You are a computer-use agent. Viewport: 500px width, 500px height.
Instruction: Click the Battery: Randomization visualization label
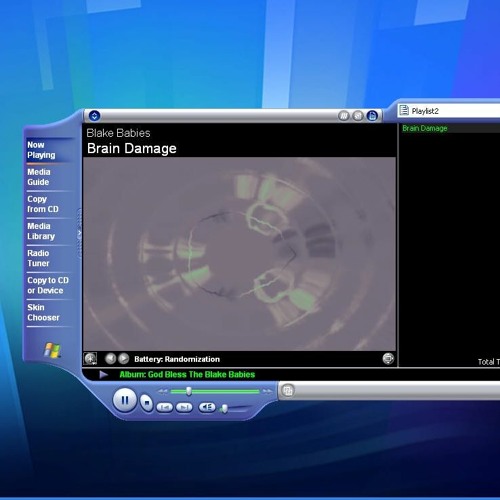(x=177, y=359)
